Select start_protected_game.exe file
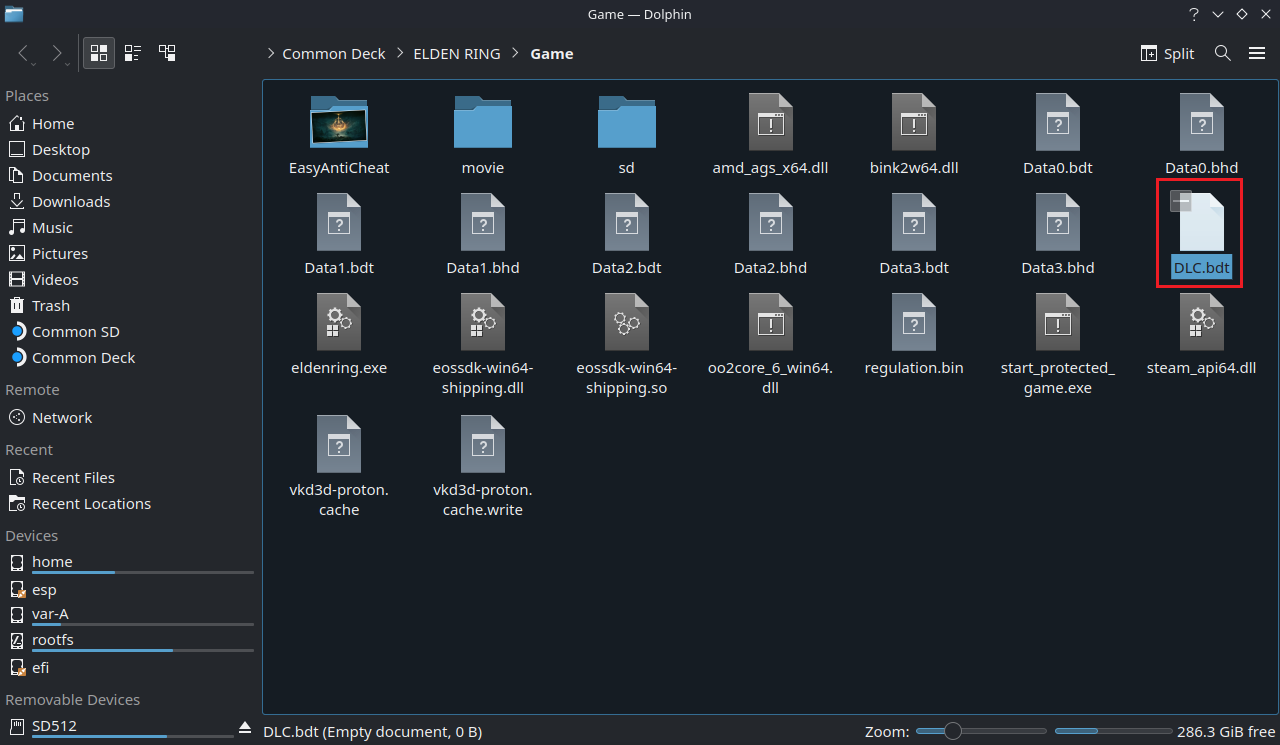1280x745 pixels. tap(1058, 345)
